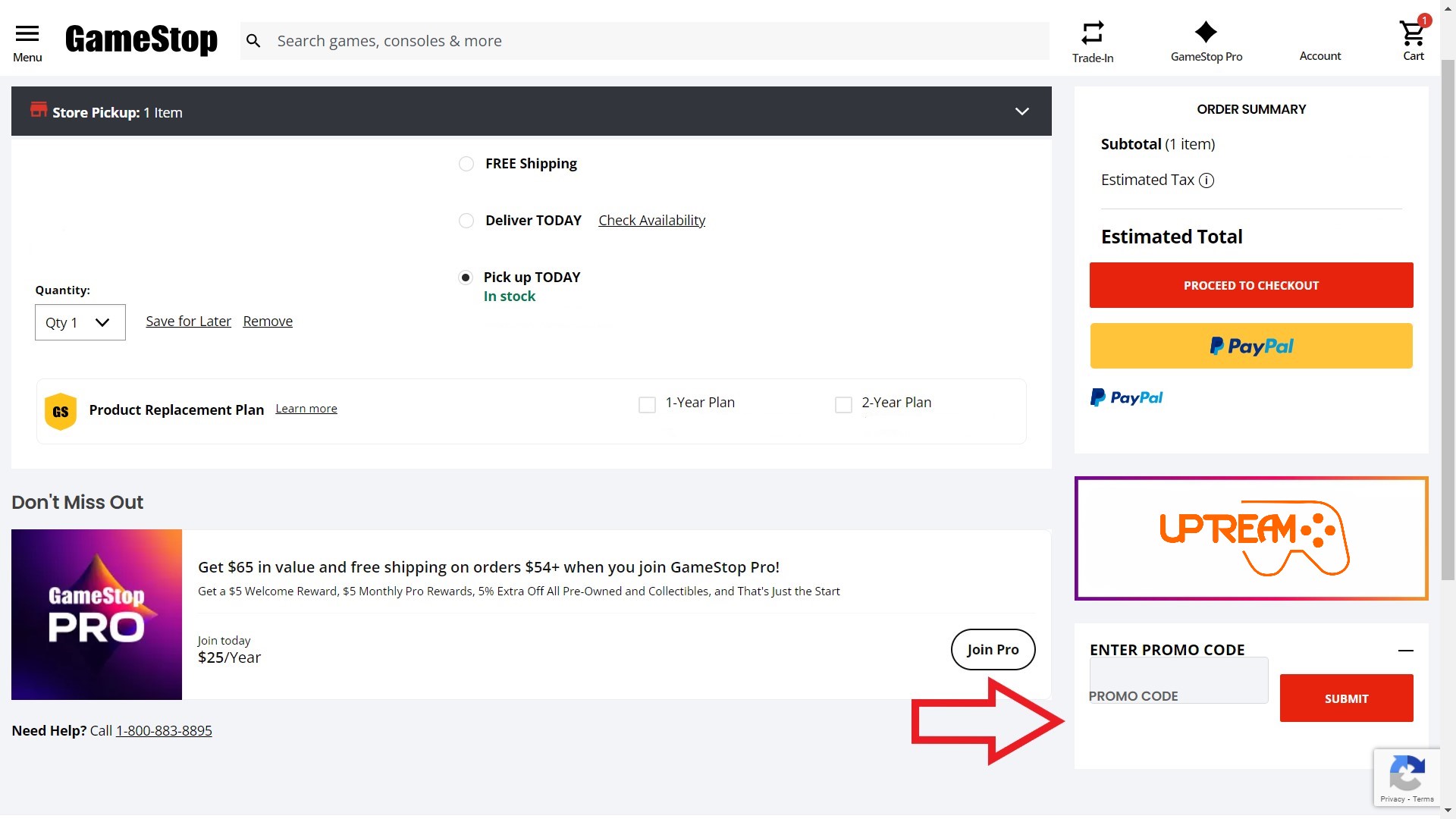Click the Join Pro button

[x=993, y=649]
